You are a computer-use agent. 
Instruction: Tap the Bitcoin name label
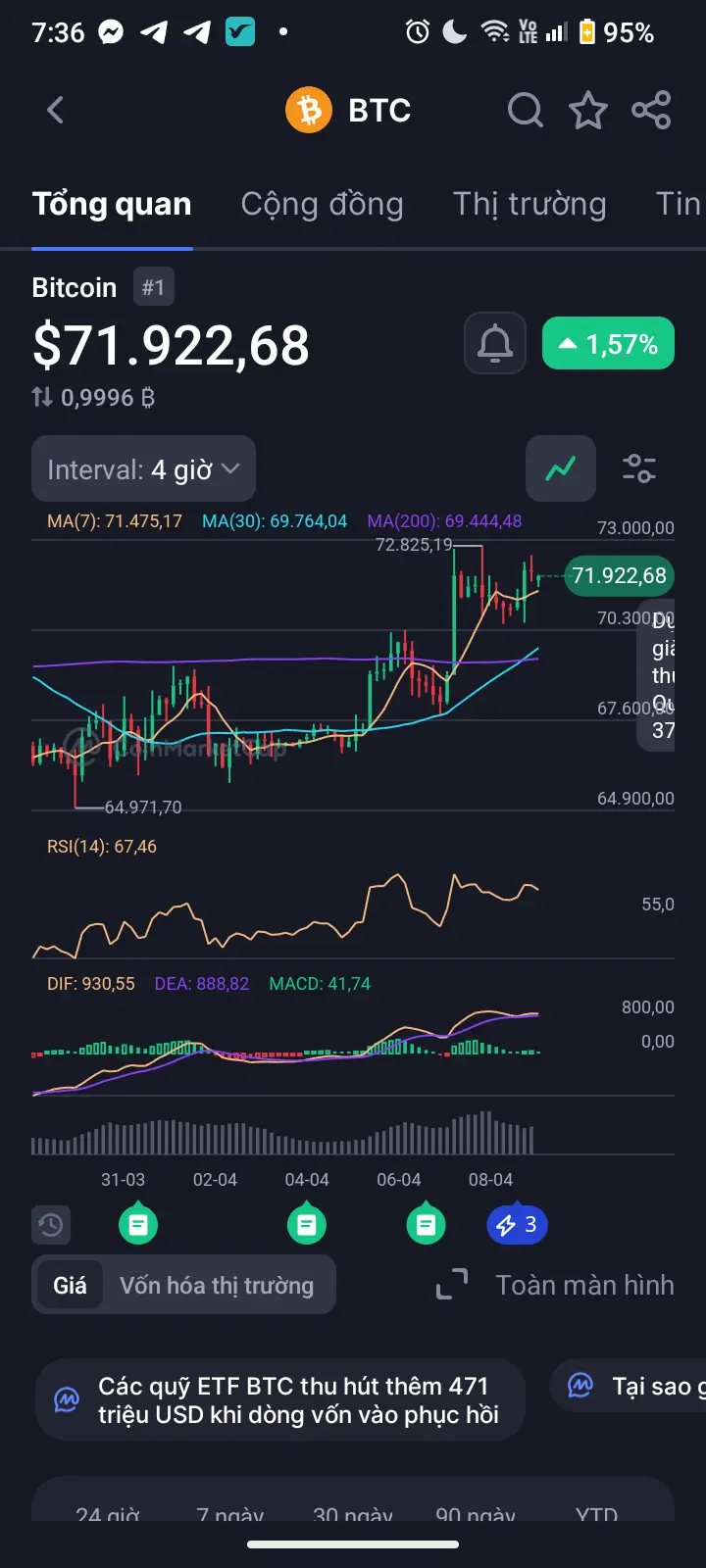[x=75, y=287]
